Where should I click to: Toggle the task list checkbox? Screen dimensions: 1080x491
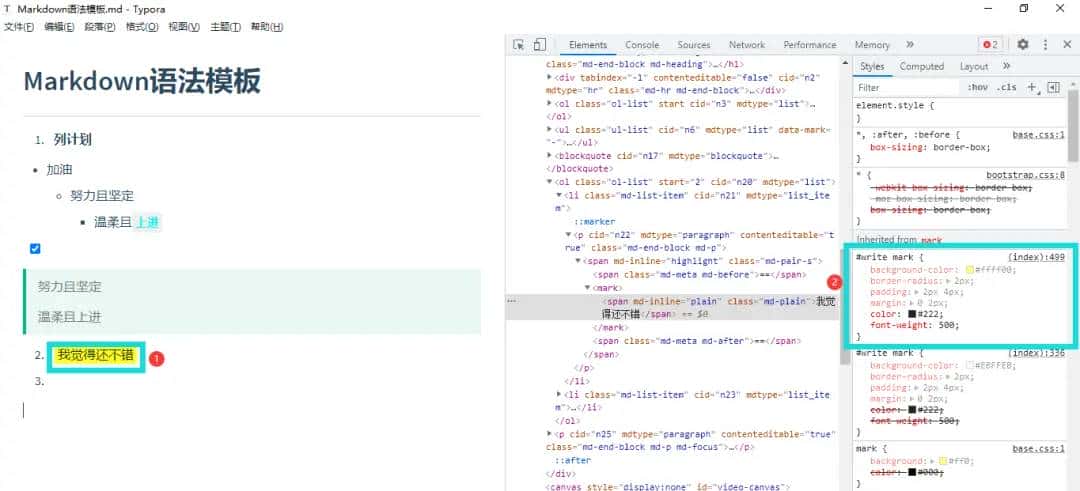click(35, 248)
